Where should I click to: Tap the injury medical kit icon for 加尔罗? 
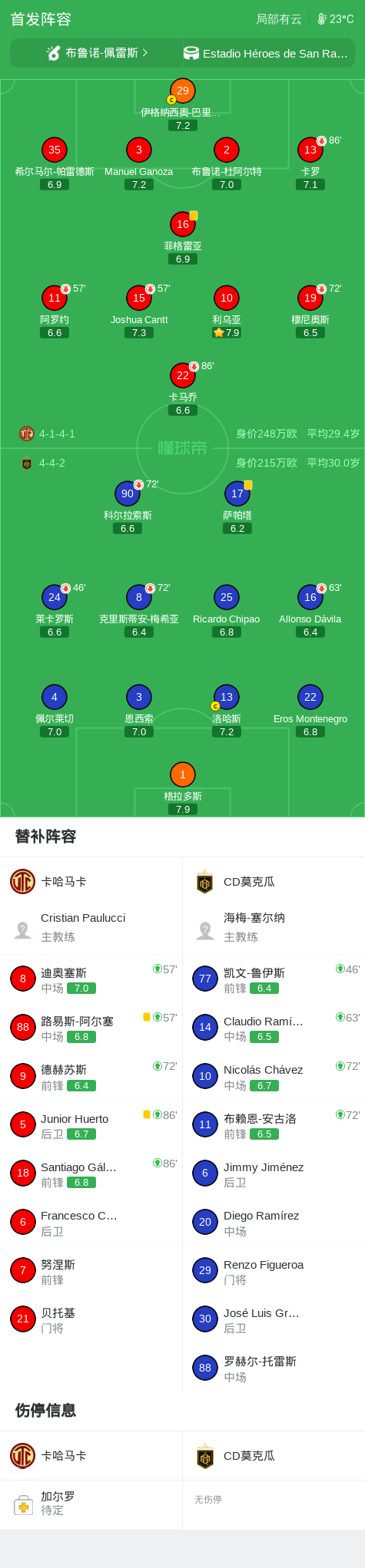click(x=23, y=1505)
